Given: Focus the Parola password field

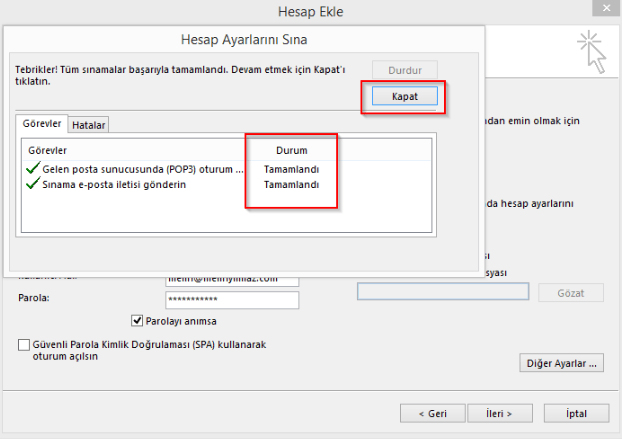Looking at the screenshot, I should click(x=232, y=300).
